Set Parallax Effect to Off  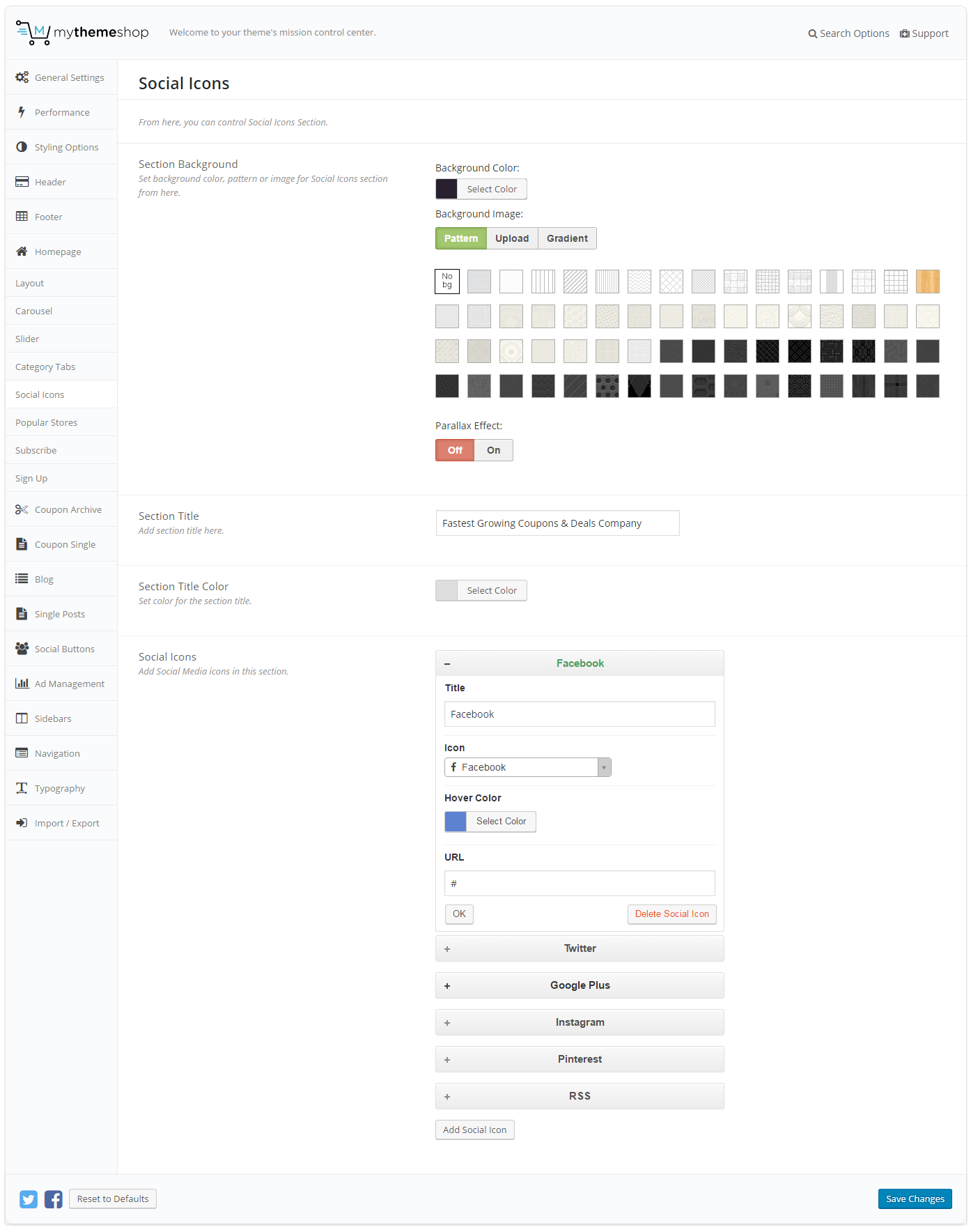pyautogui.click(x=455, y=450)
